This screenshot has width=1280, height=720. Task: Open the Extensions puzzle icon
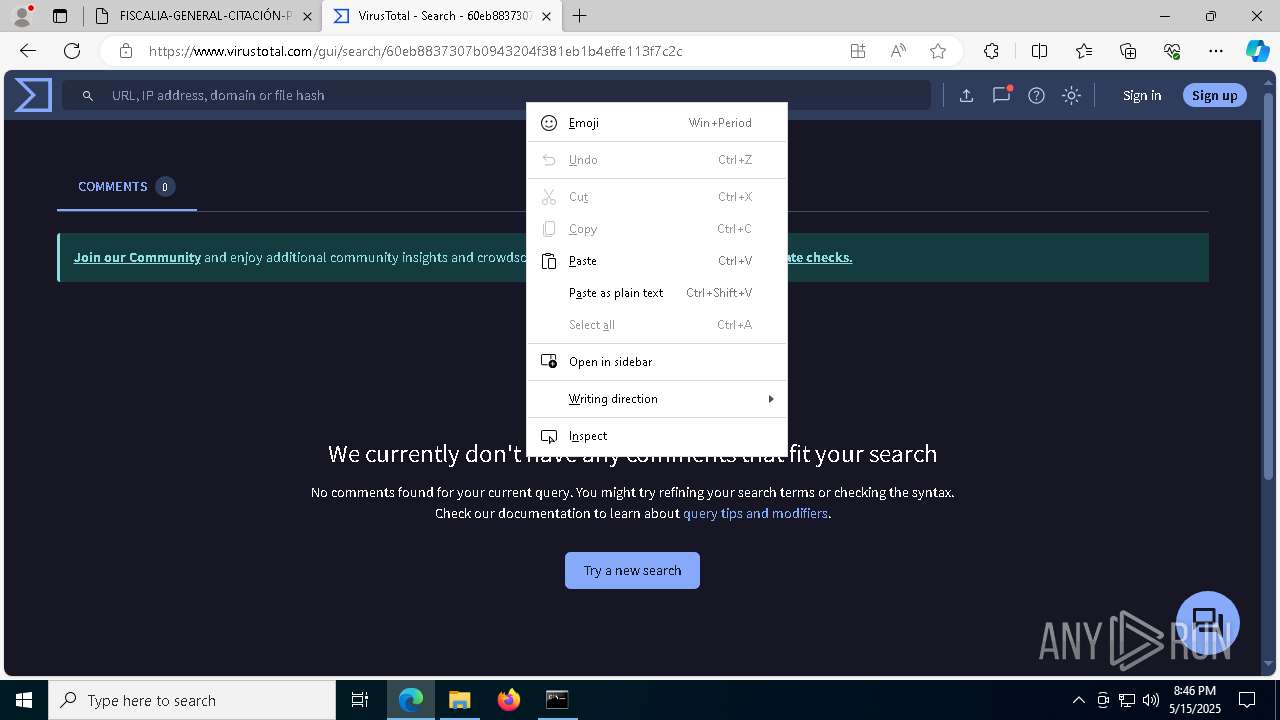[991, 51]
